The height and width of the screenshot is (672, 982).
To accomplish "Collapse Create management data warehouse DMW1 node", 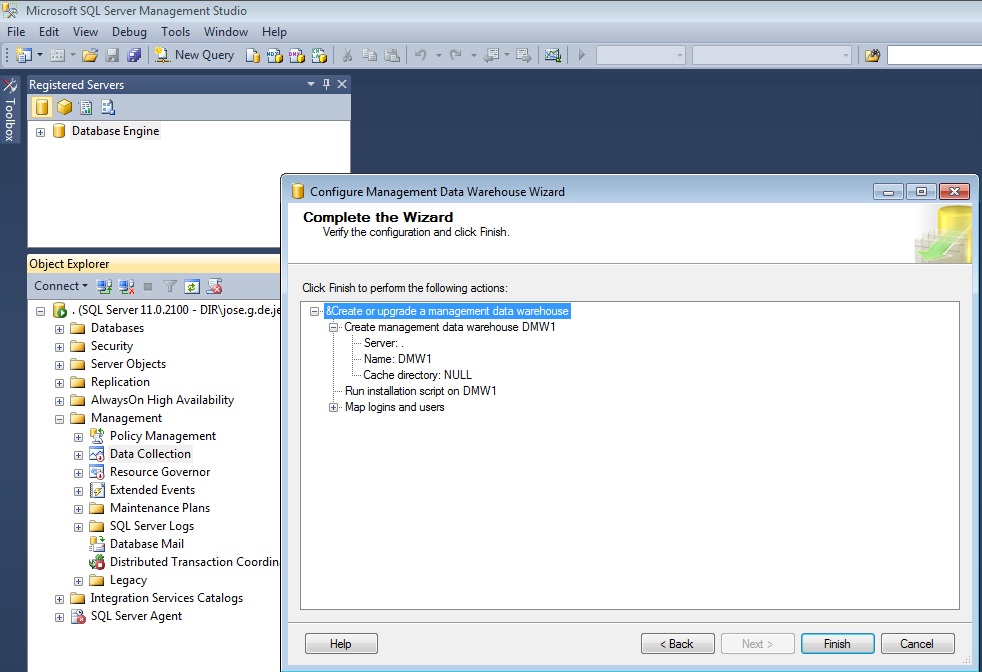I will 334,328.
